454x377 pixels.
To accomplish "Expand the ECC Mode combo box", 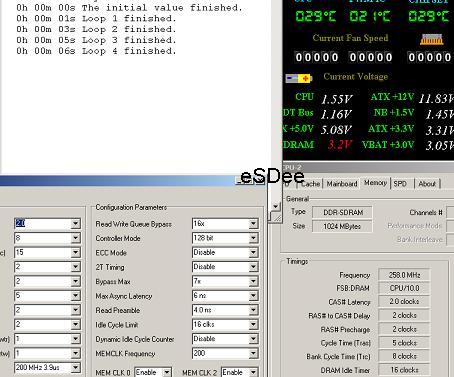I will click(x=253, y=252).
